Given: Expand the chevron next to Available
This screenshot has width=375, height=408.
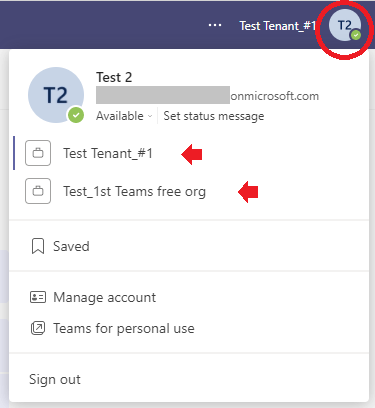Looking at the screenshot, I should pyautogui.click(x=150, y=116).
